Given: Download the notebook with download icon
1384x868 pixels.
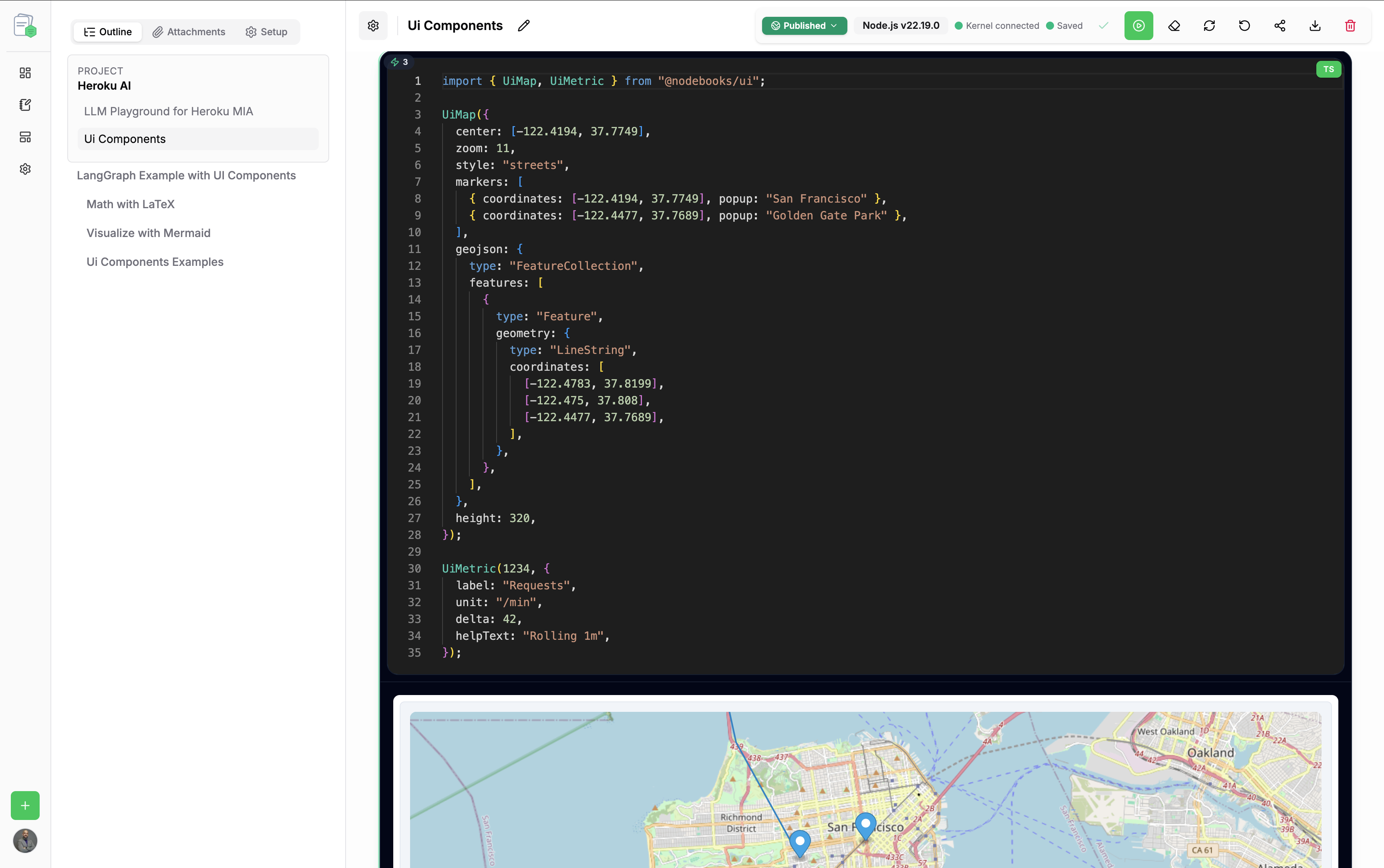Looking at the screenshot, I should pos(1314,25).
